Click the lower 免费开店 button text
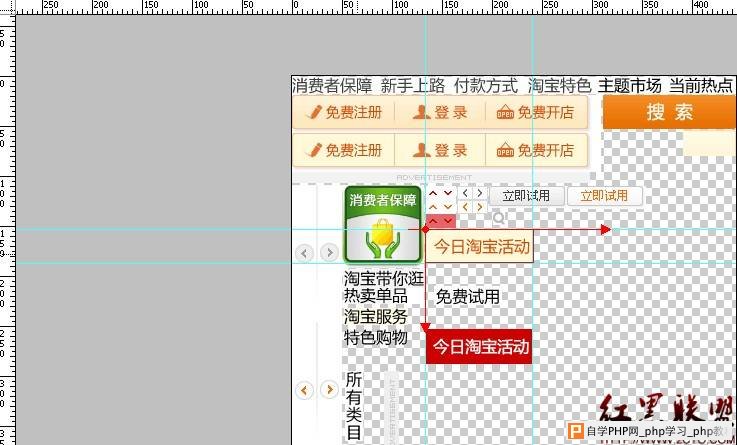The image size is (737, 445). [546, 150]
